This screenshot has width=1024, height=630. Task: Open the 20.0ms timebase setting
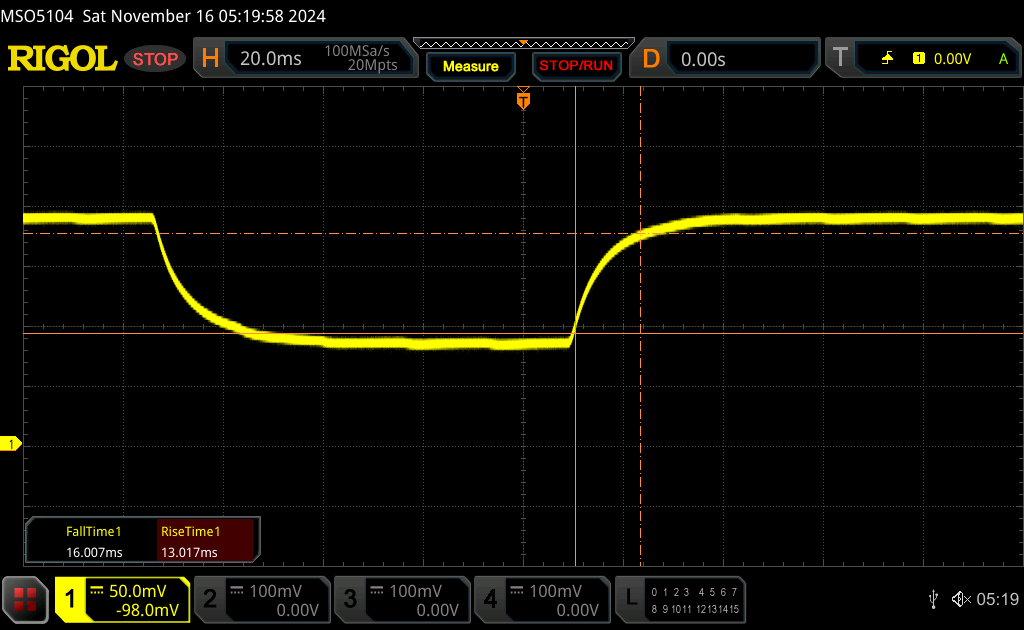coord(270,59)
